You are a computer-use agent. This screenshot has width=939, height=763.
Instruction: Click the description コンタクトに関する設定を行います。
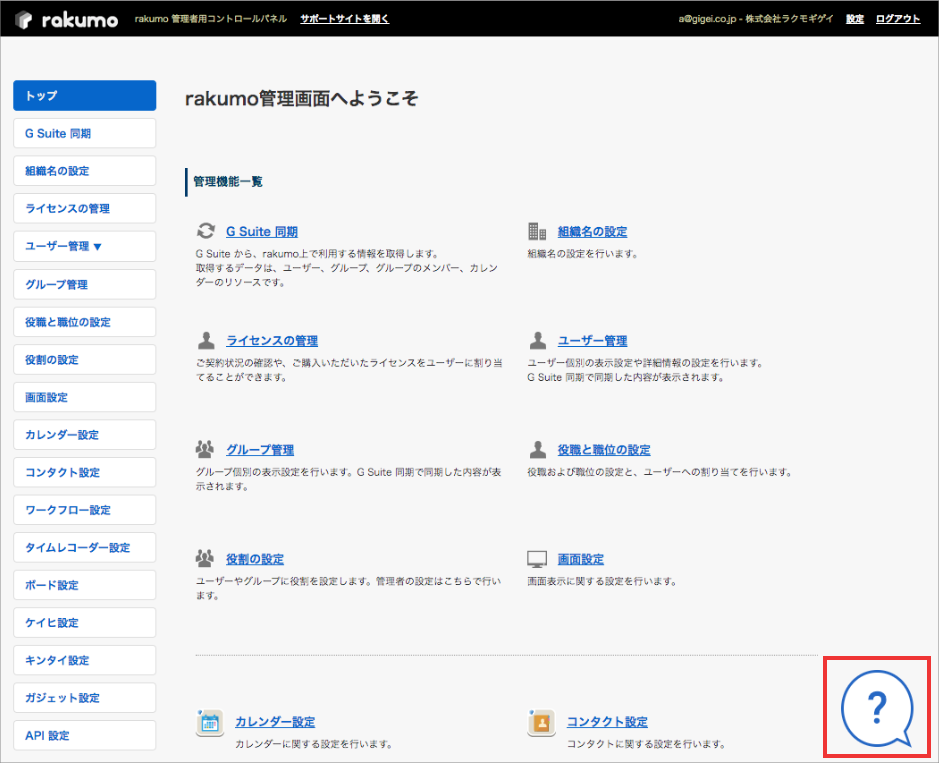(x=647, y=744)
